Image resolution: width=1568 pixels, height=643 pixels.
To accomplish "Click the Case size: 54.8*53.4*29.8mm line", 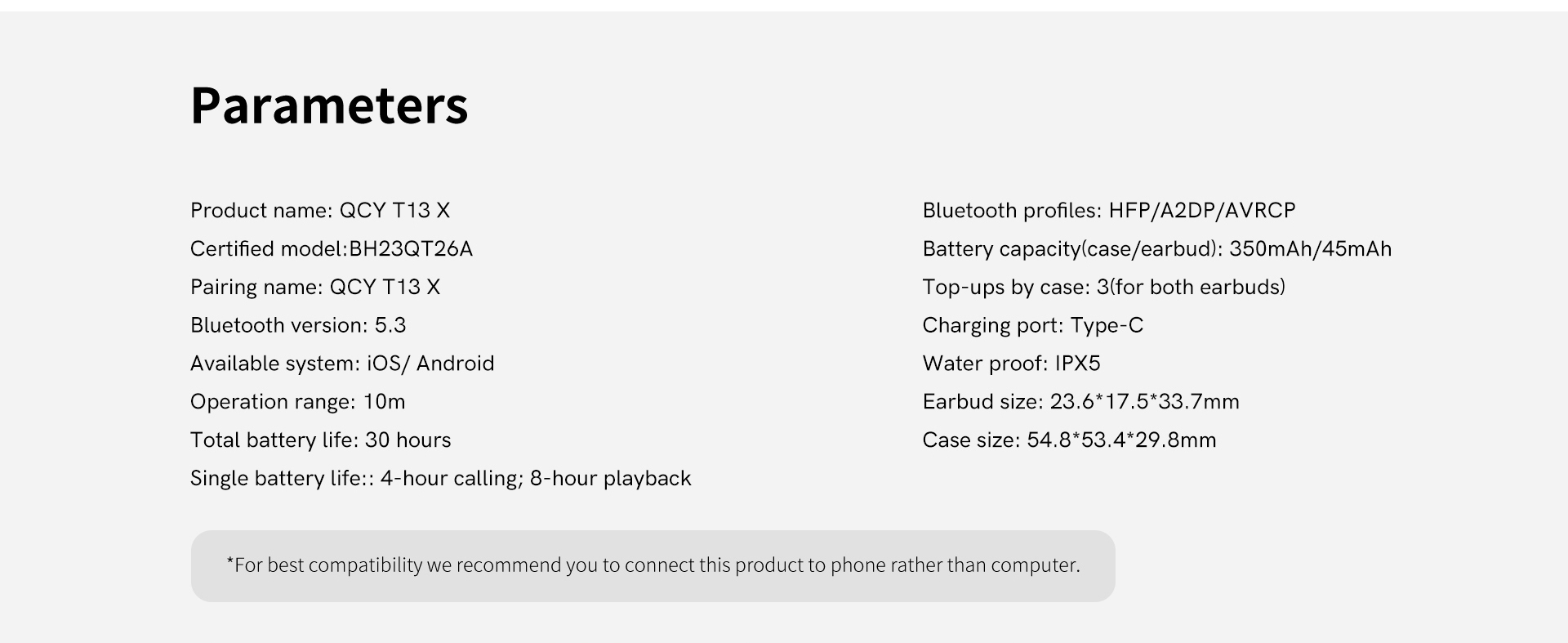I will point(1069,440).
